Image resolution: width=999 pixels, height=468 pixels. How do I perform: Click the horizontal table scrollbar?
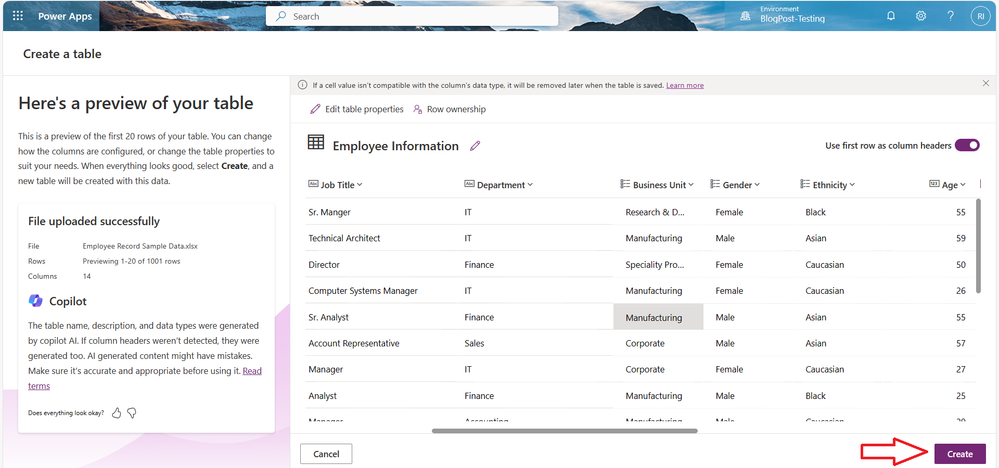564,431
